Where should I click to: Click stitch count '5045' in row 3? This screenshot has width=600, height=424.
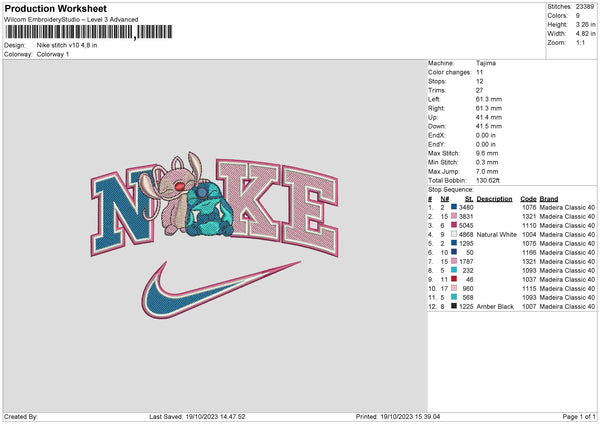466,225
